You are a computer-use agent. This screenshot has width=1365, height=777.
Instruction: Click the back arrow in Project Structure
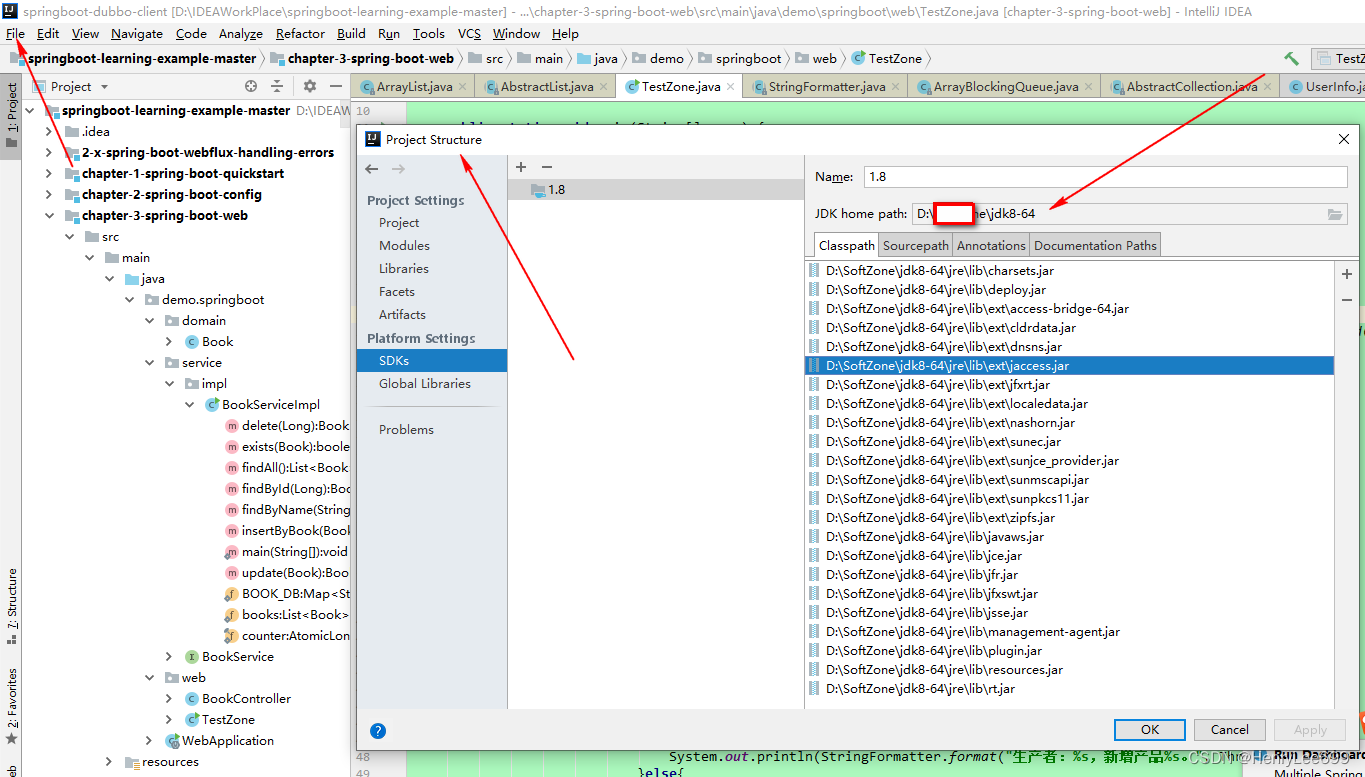tap(372, 169)
